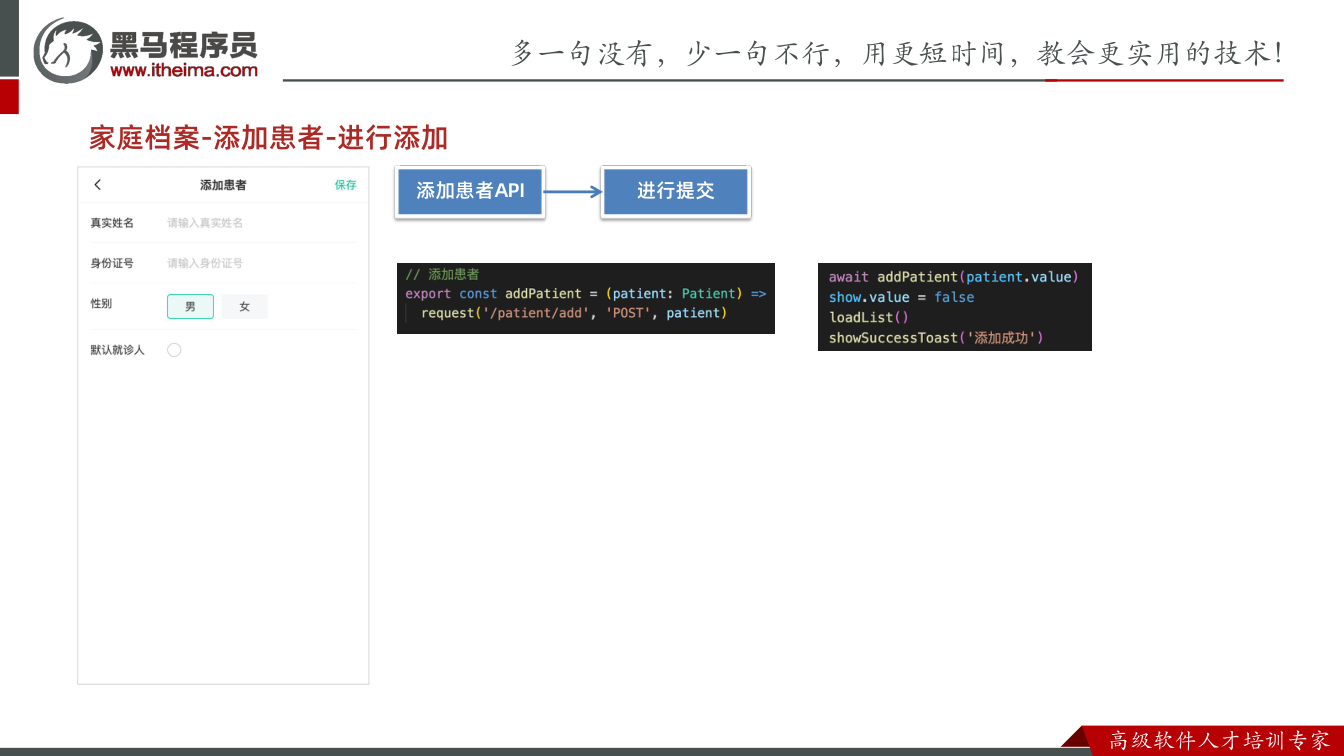Click the 默认就诊人 label
The width and height of the screenshot is (1344, 756).
click(x=118, y=350)
